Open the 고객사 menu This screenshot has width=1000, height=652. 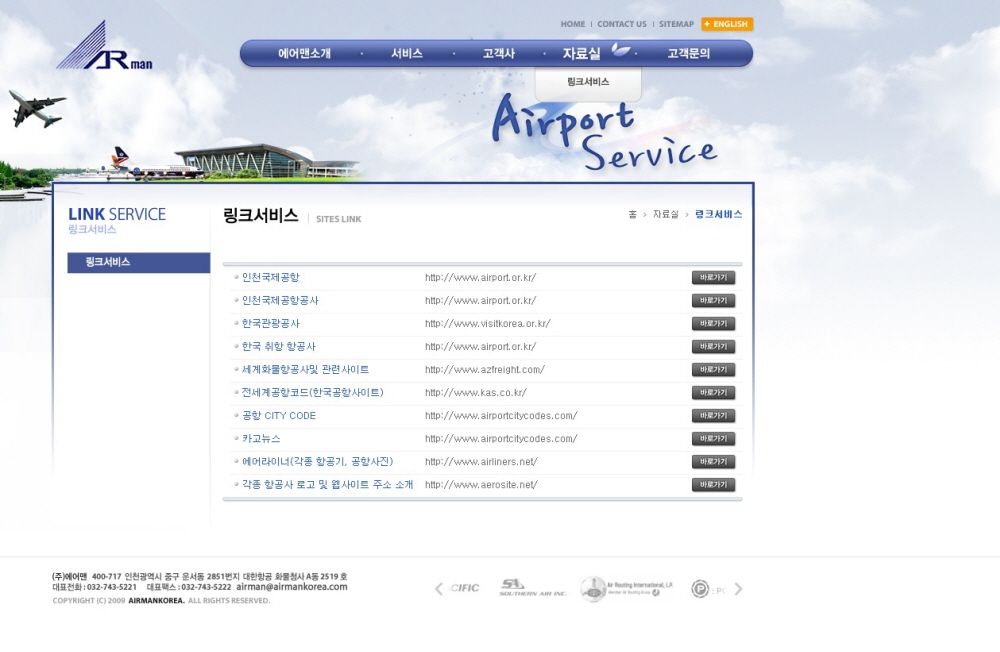point(498,54)
